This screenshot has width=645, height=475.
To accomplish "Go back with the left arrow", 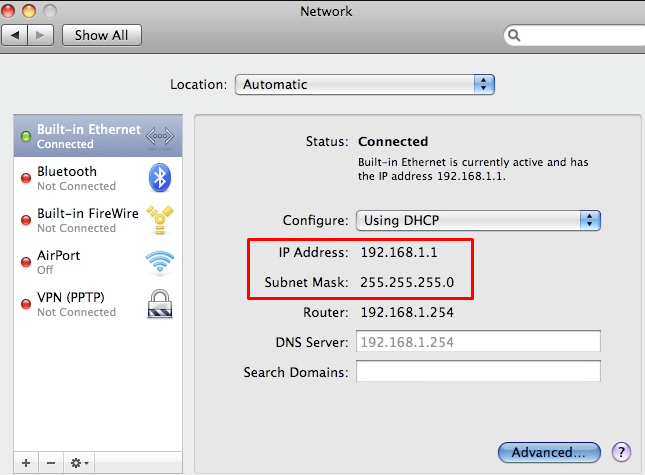I will click(x=15, y=35).
